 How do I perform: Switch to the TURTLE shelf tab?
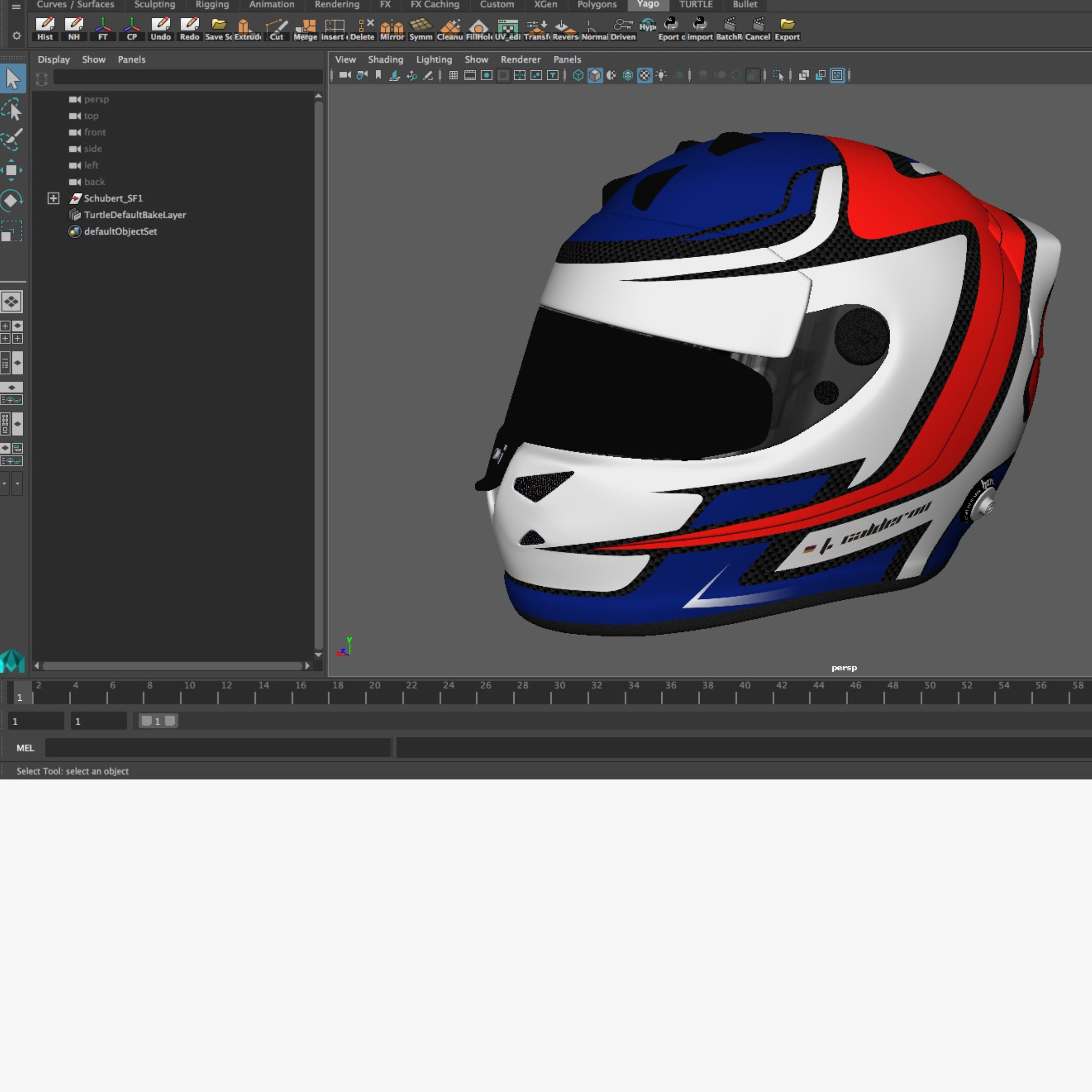696,4
